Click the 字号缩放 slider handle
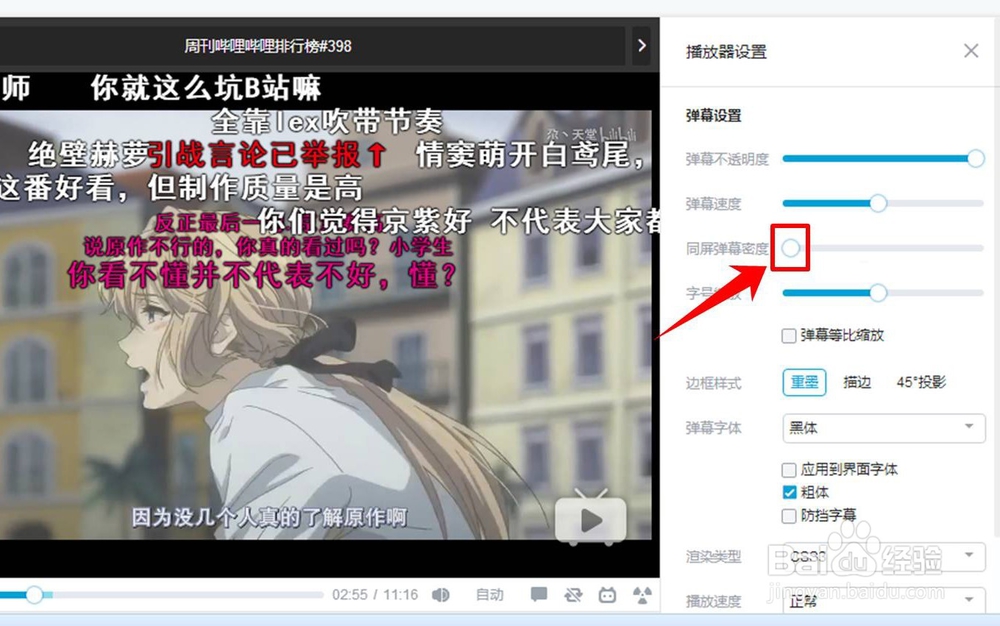 [x=878, y=293]
